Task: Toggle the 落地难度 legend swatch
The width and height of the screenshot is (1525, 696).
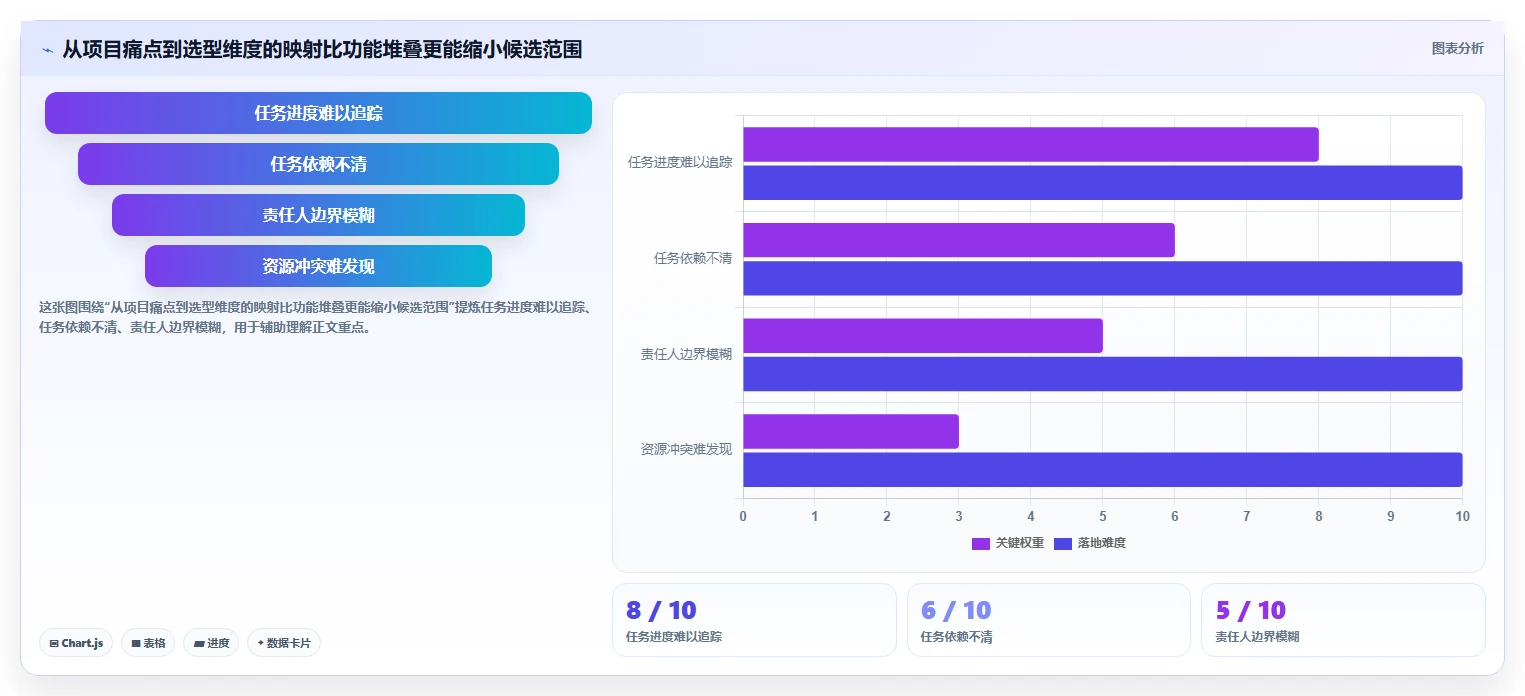Action: click(x=1063, y=543)
